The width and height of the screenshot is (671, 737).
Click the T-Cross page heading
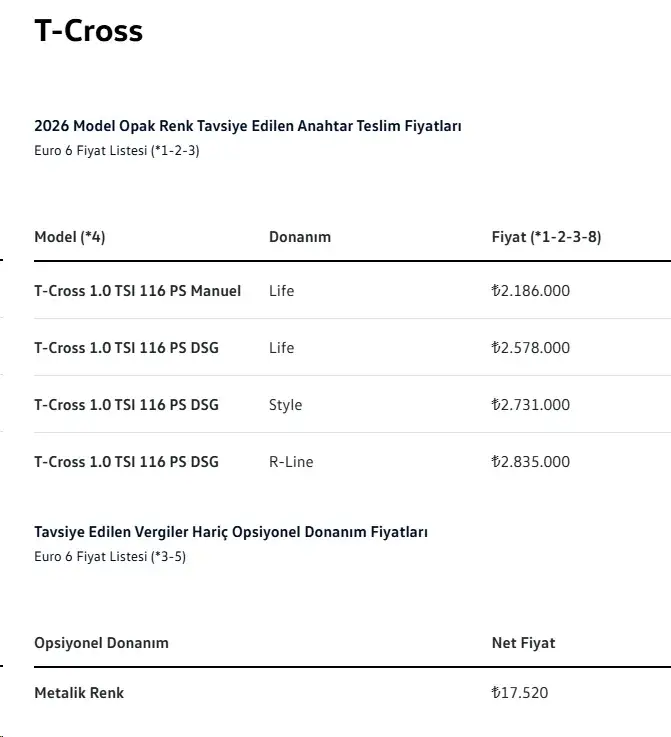click(88, 31)
